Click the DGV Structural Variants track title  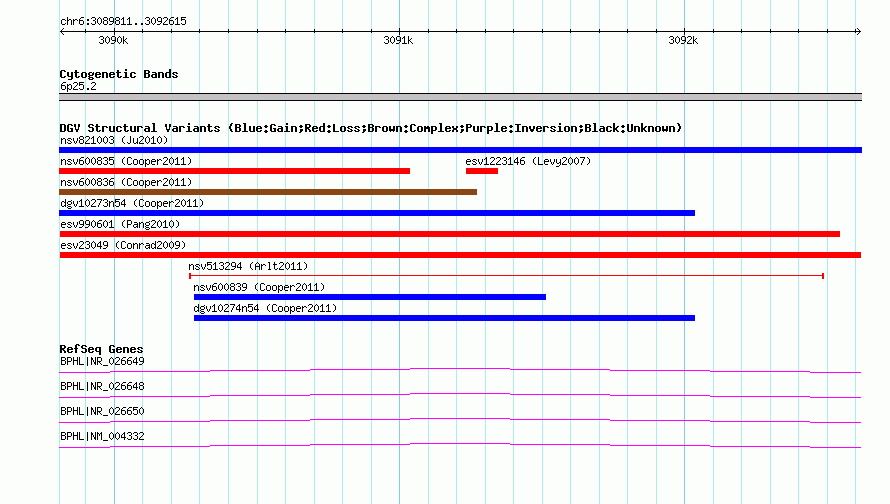click(x=371, y=128)
